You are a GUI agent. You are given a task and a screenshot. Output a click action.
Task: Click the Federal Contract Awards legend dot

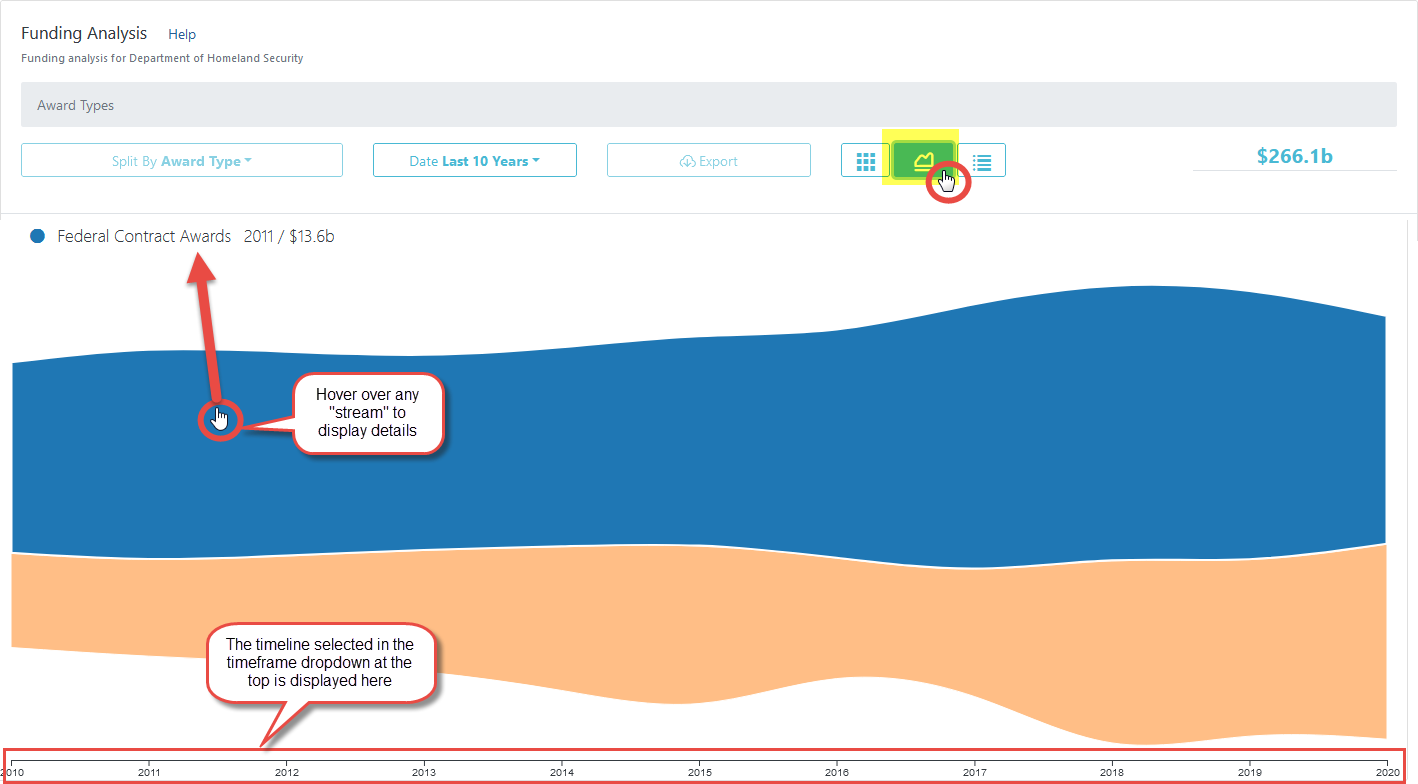coord(38,237)
